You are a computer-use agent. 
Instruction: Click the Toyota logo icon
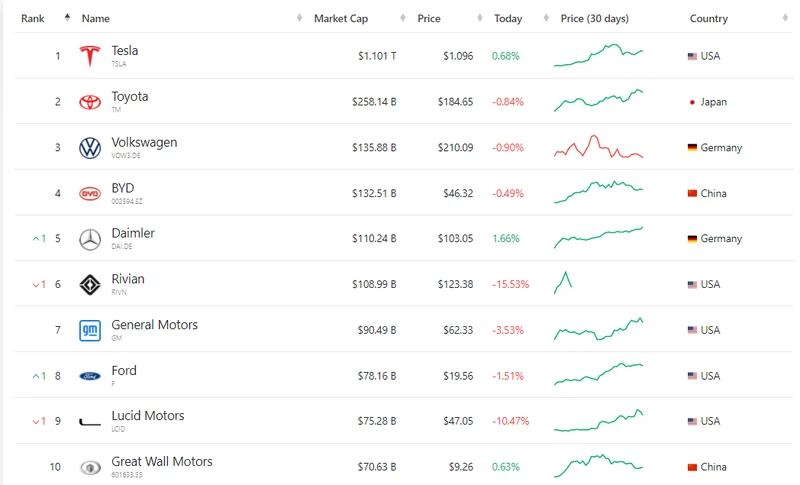coord(90,102)
